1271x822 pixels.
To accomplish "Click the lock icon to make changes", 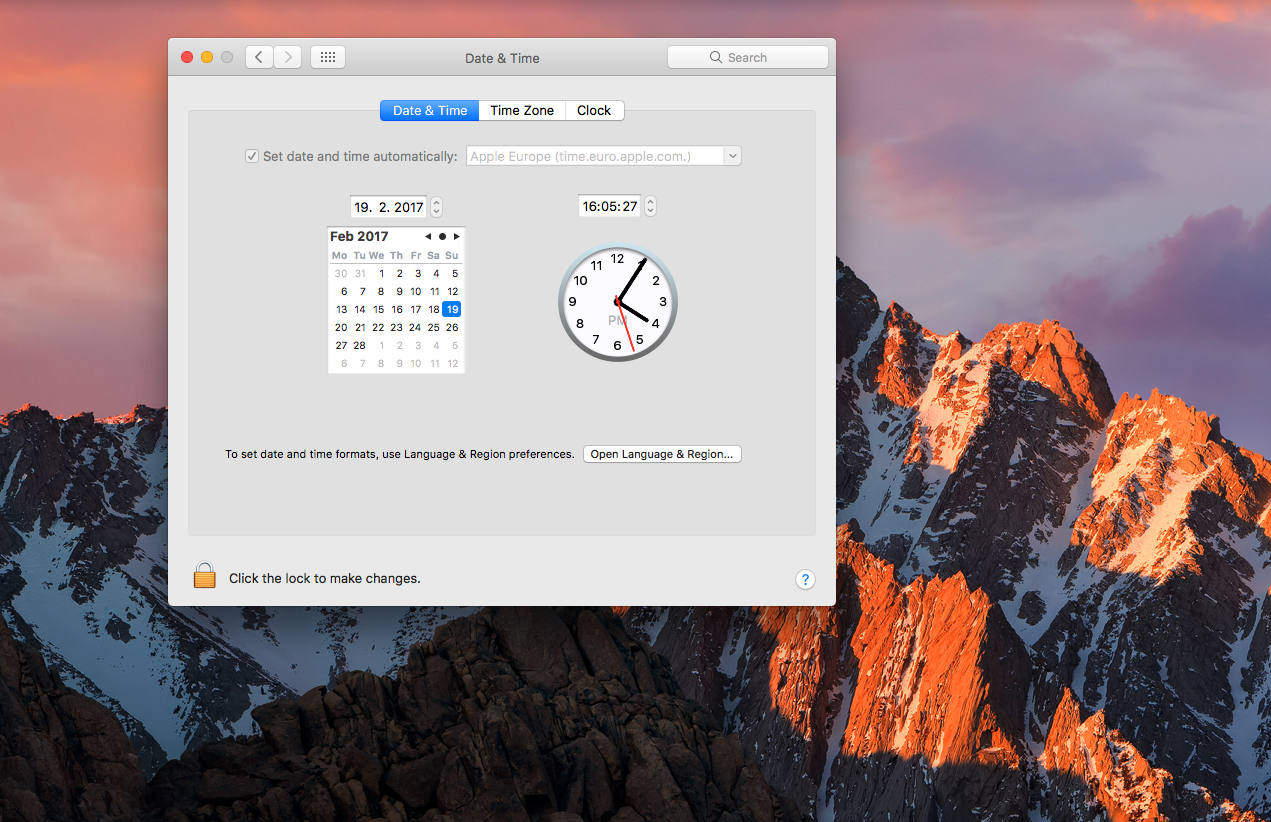I will 205,575.
